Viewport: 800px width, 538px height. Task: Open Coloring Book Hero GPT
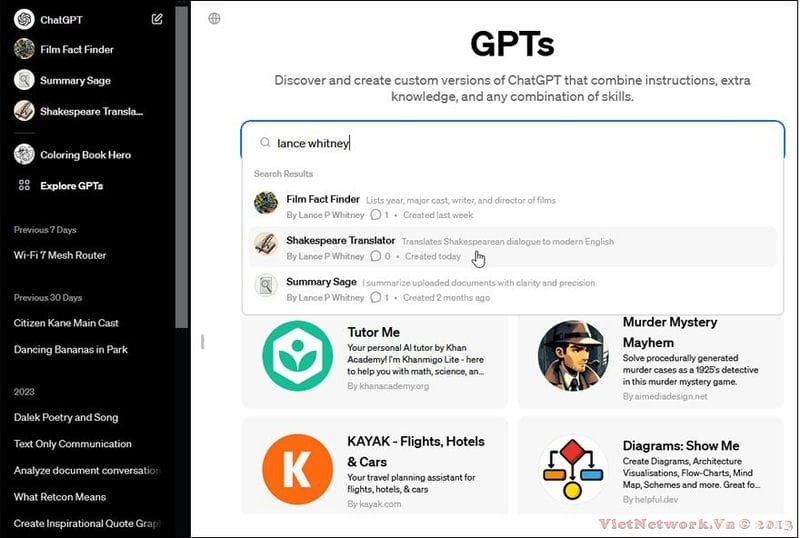click(x=84, y=155)
